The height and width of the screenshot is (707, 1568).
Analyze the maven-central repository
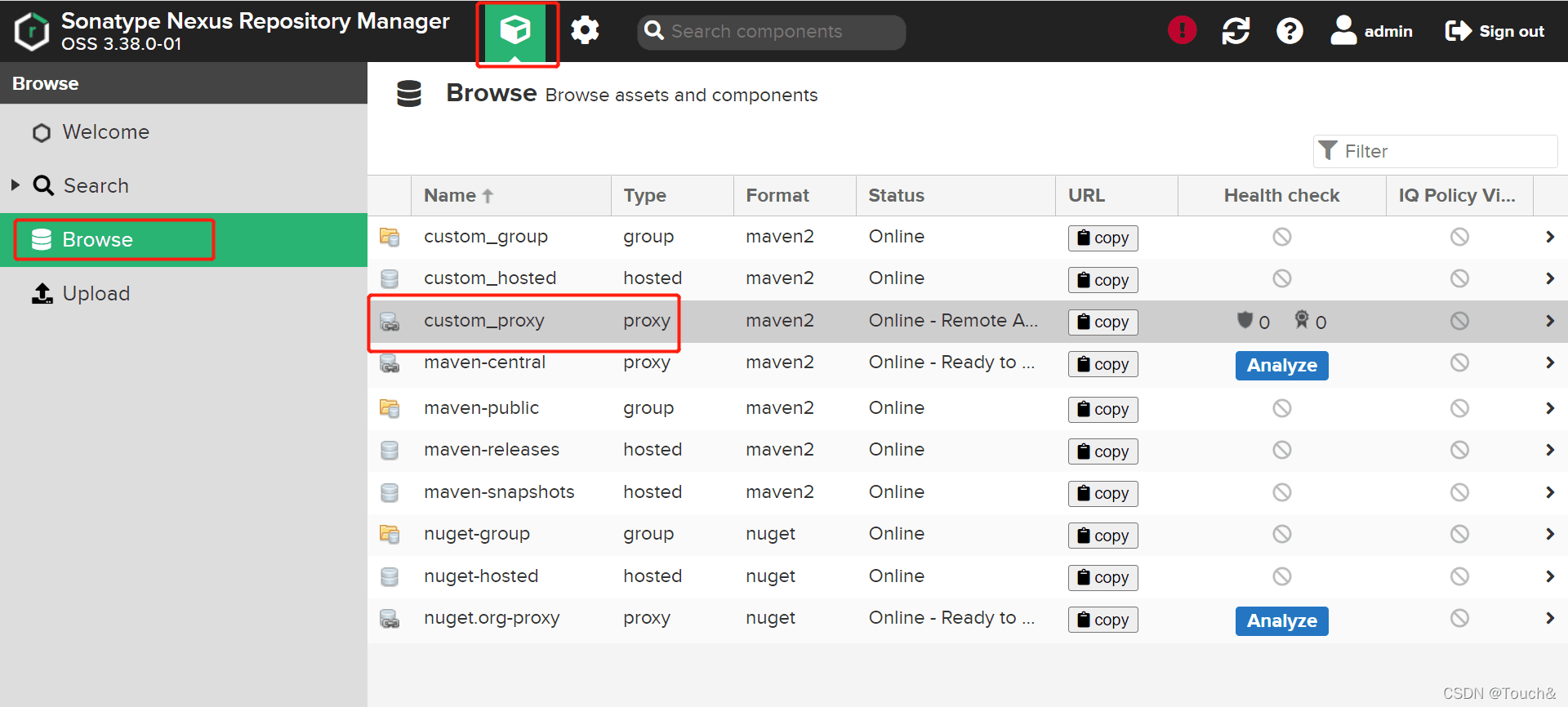1281,365
